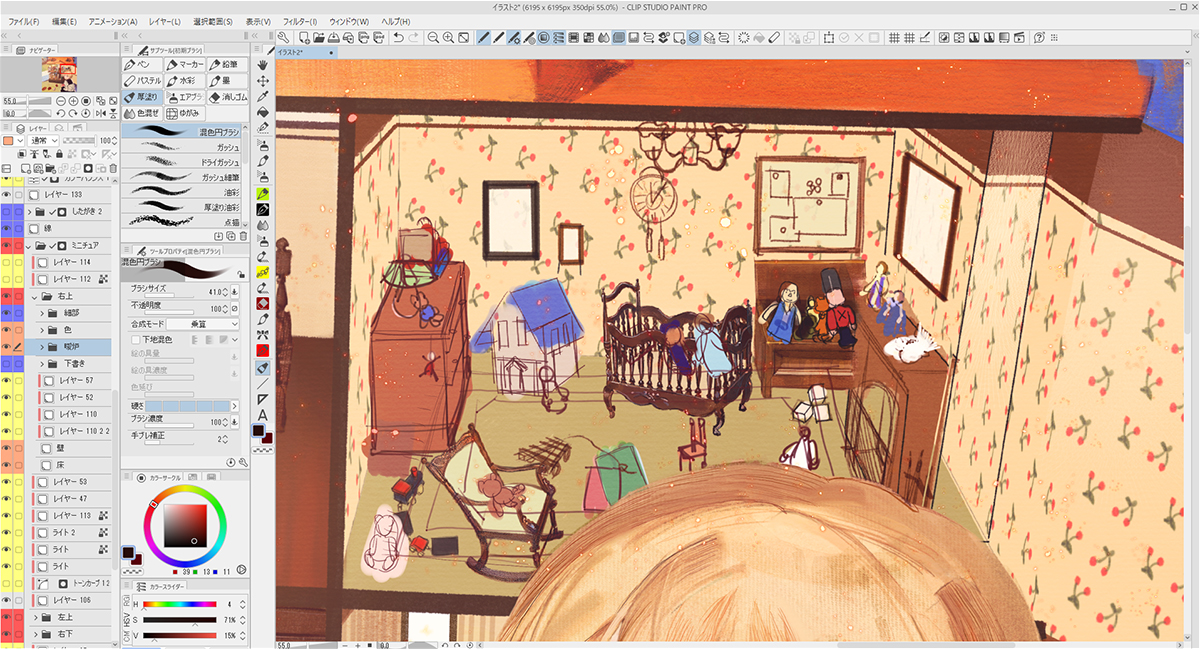
Task: Choose the 厚塗り brush category
Action: [143, 97]
